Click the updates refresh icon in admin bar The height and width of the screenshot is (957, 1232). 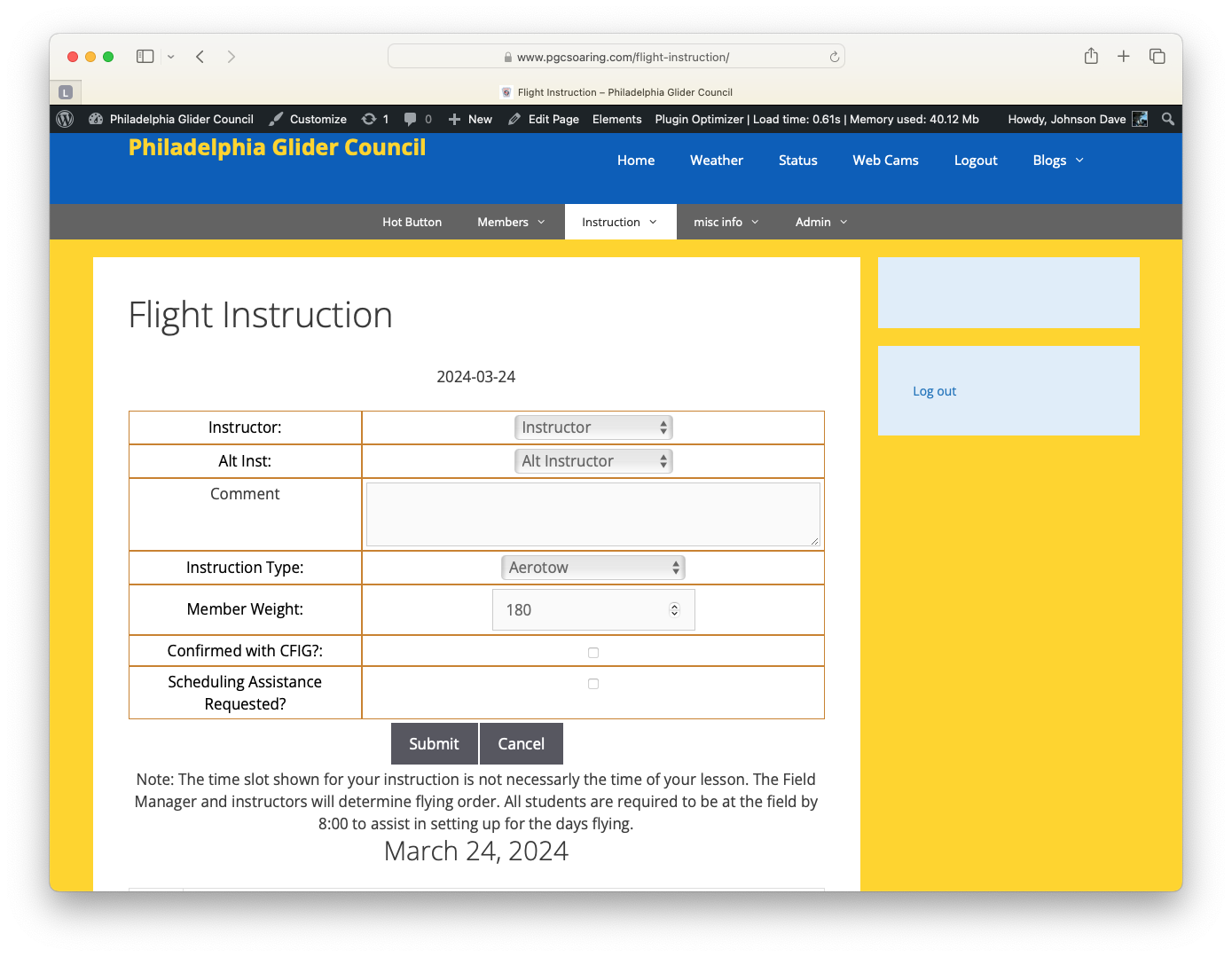pyautogui.click(x=369, y=119)
